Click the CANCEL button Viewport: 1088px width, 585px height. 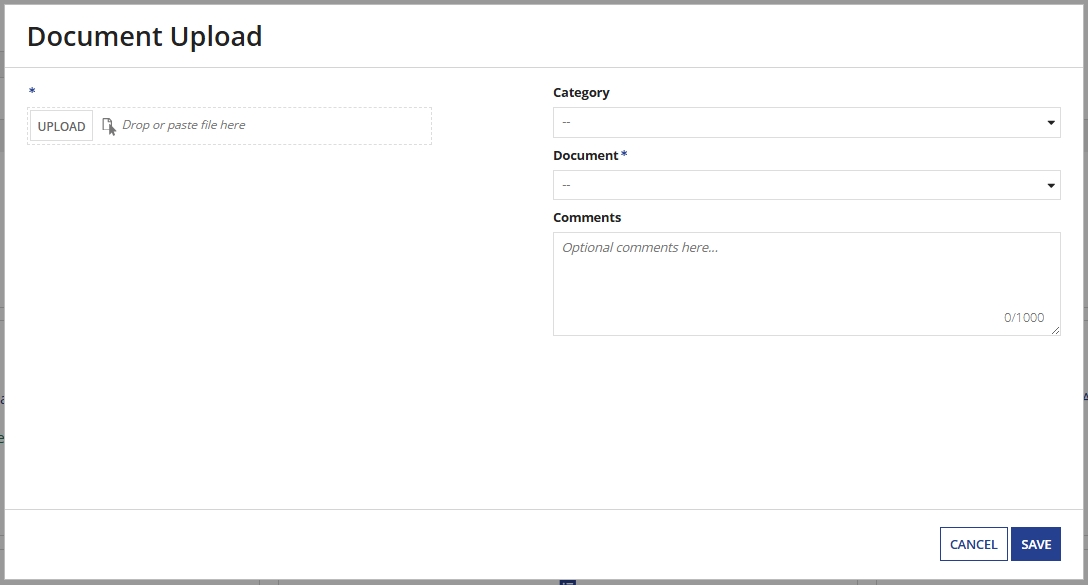coord(974,544)
